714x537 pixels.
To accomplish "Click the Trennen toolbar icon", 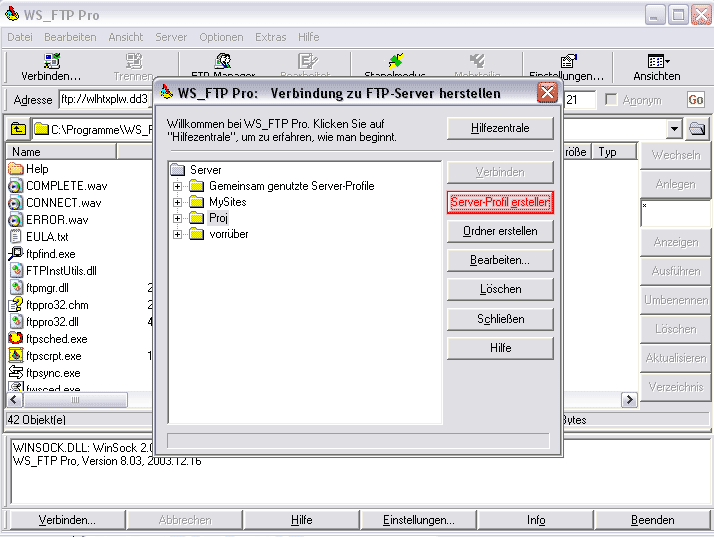I will pyautogui.click(x=133, y=61).
